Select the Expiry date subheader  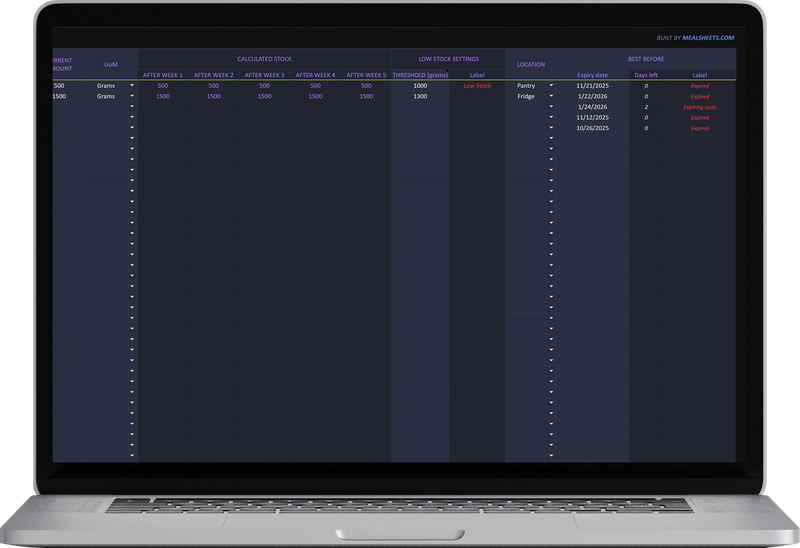tap(592, 75)
